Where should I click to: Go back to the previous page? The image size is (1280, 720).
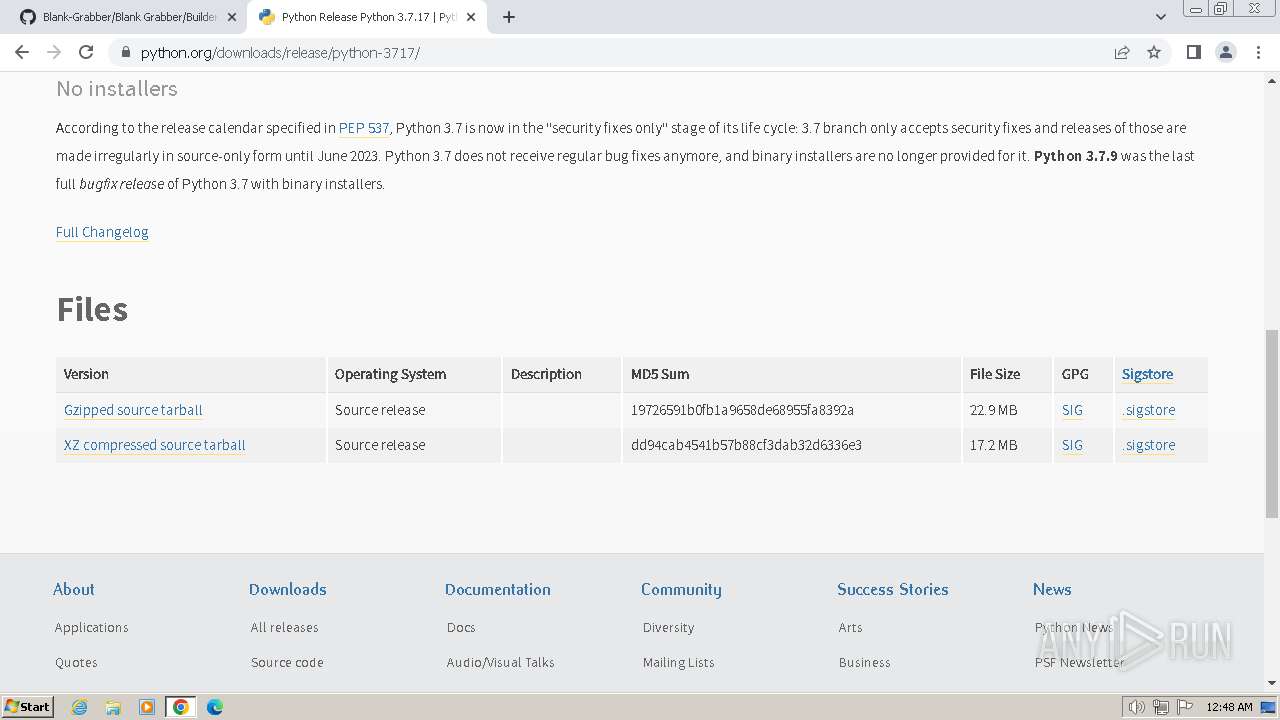tap(22, 52)
